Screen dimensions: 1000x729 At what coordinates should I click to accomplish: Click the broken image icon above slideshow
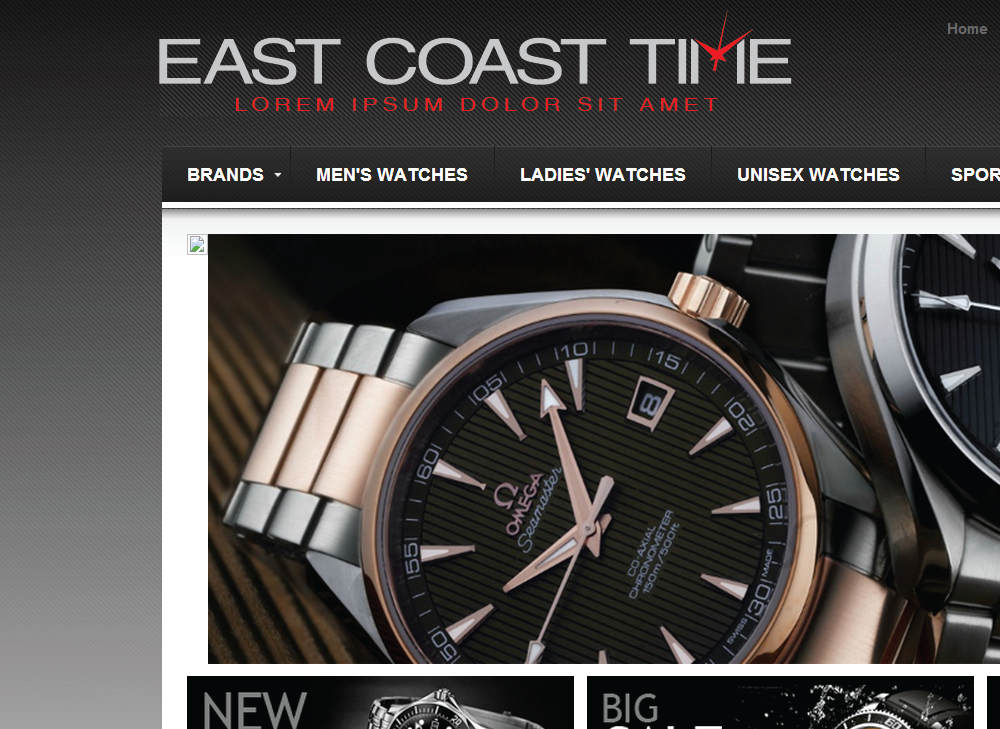[197, 244]
